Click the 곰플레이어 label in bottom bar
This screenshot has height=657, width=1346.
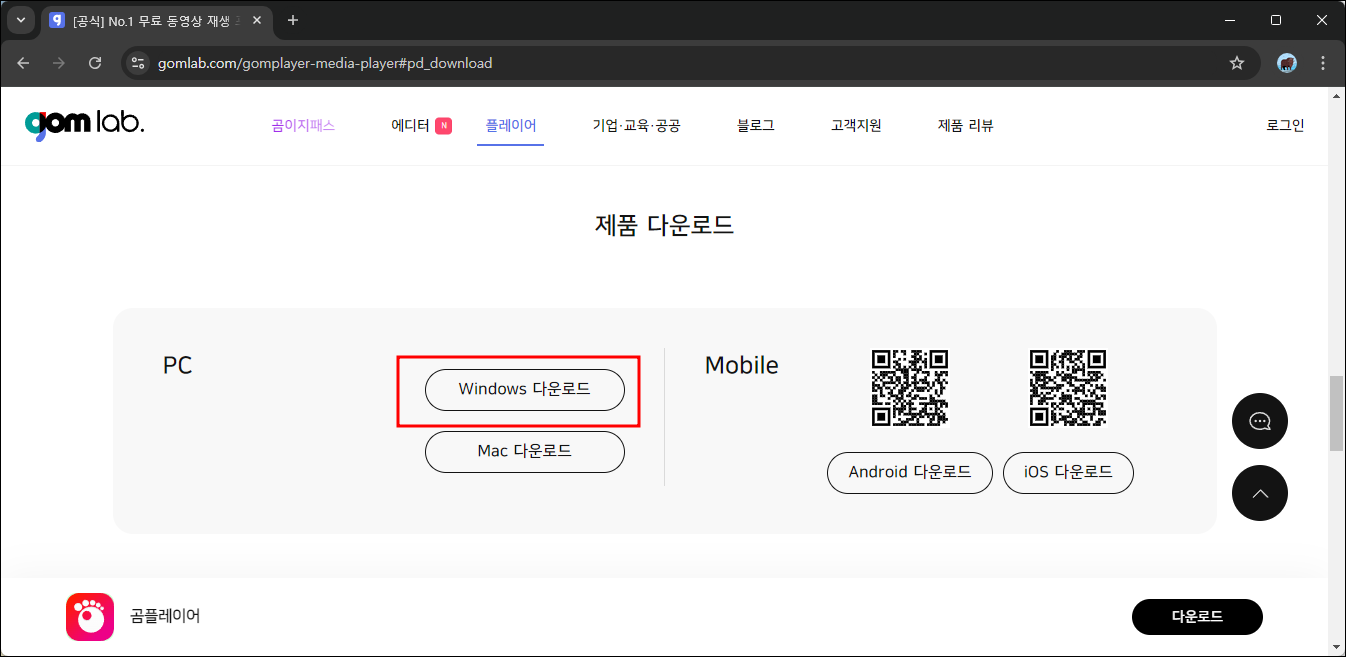point(165,616)
